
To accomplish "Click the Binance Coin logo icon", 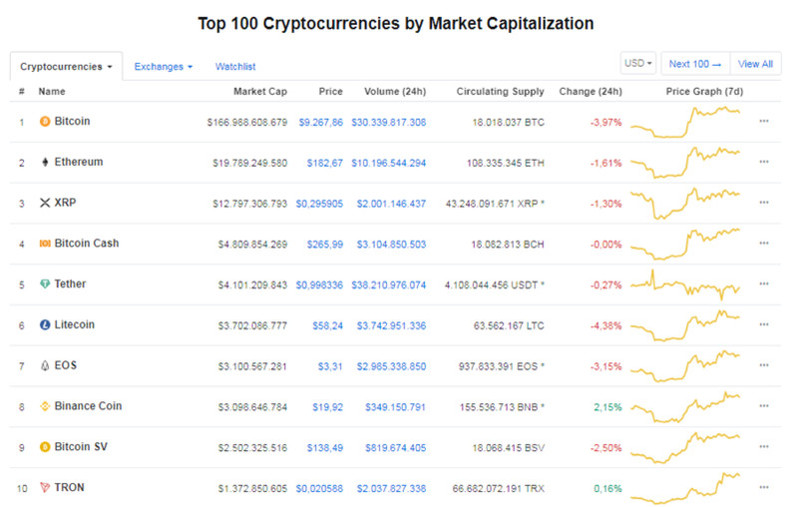I will (x=45, y=406).
